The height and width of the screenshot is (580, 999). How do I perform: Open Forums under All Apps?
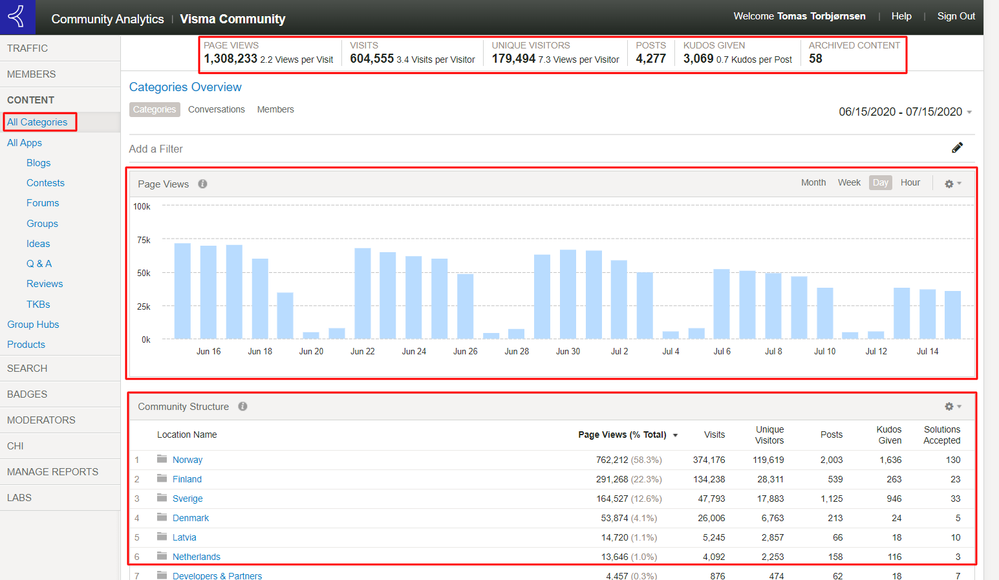coord(43,203)
